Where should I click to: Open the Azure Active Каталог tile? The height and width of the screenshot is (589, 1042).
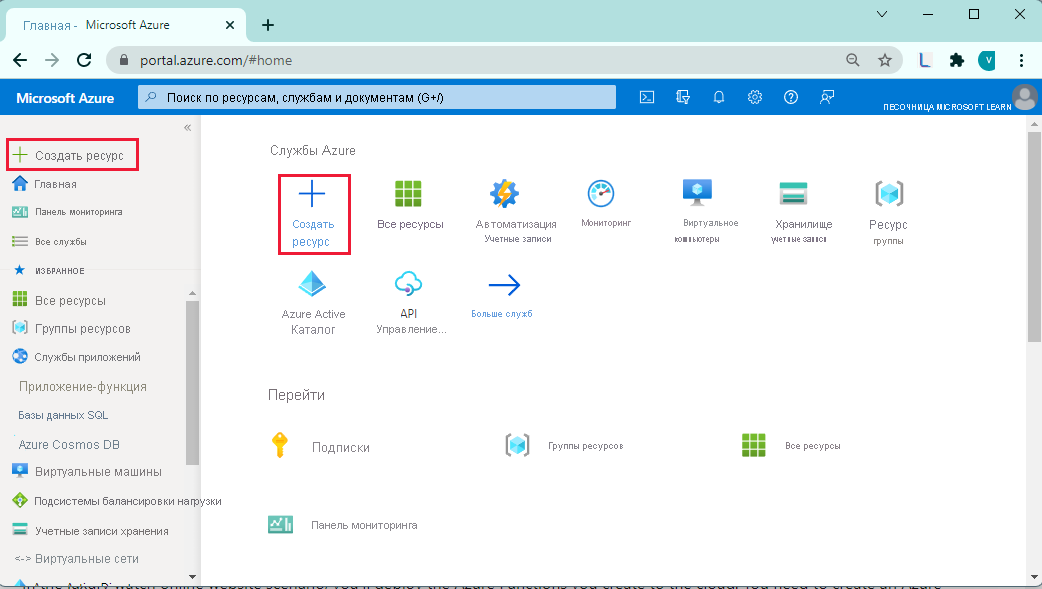312,303
